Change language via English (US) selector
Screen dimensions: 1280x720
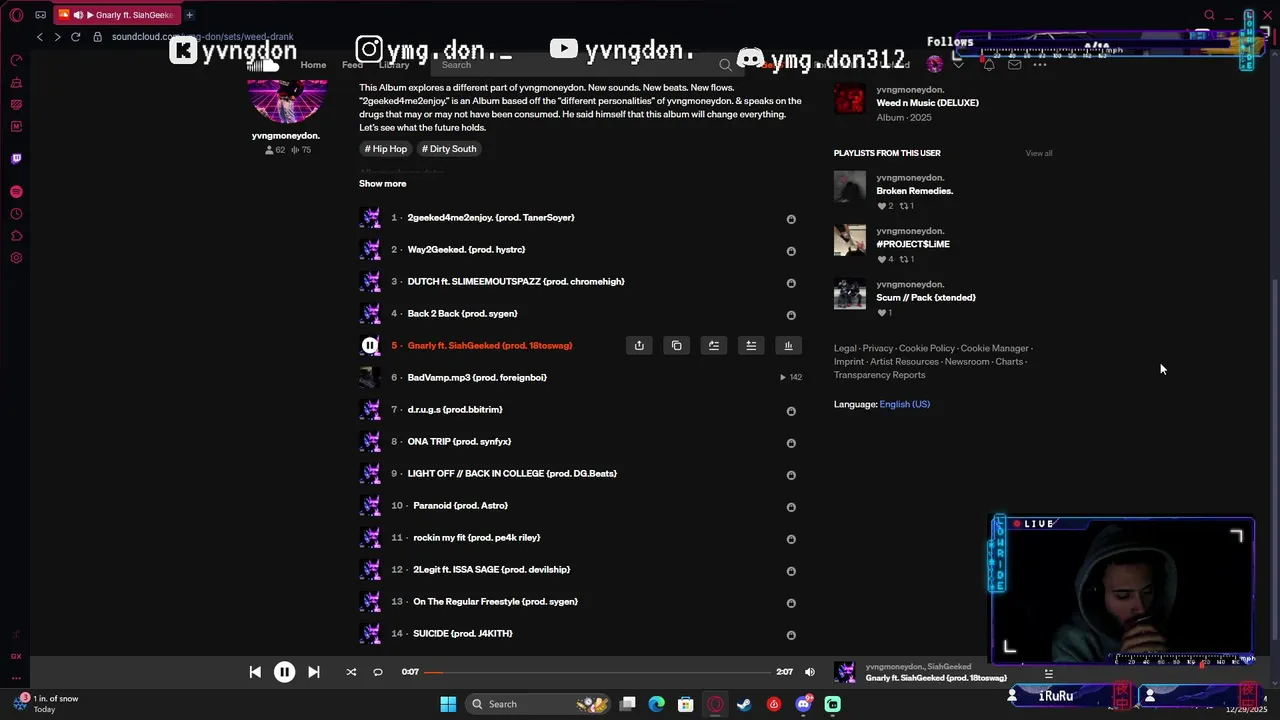coord(905,404)
